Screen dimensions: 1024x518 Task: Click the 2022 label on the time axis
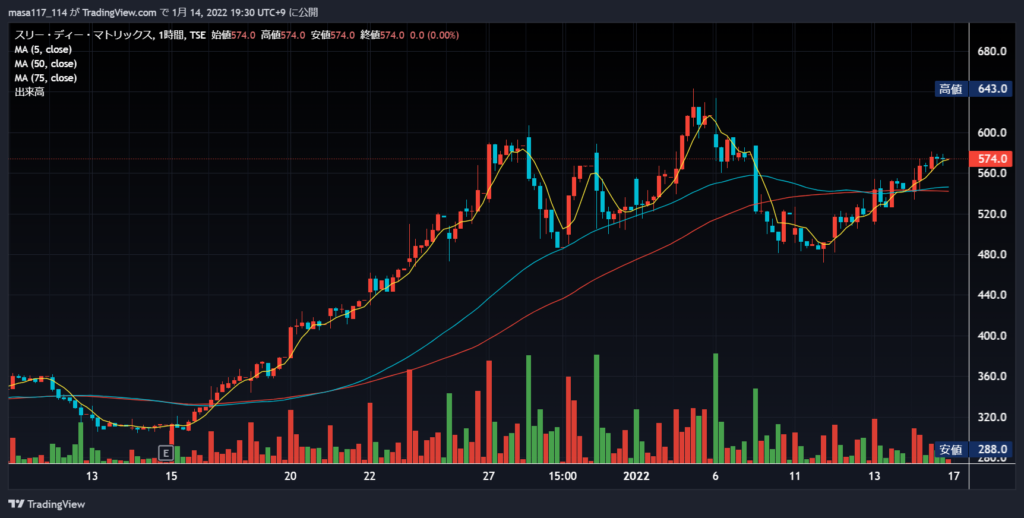point(636,476)
